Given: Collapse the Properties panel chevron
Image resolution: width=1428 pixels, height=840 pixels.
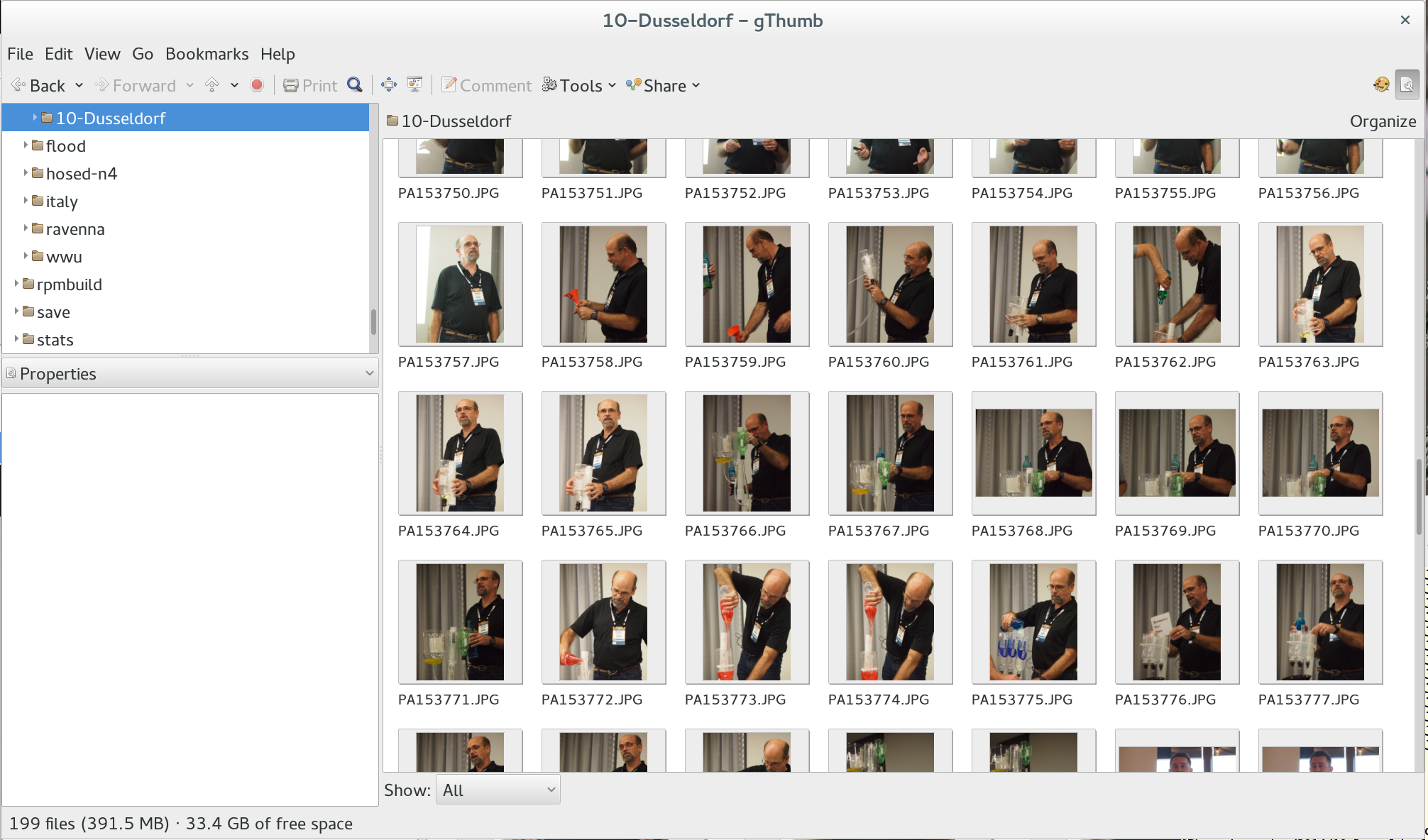Looking at the screenshot, I should coord(369,373).
